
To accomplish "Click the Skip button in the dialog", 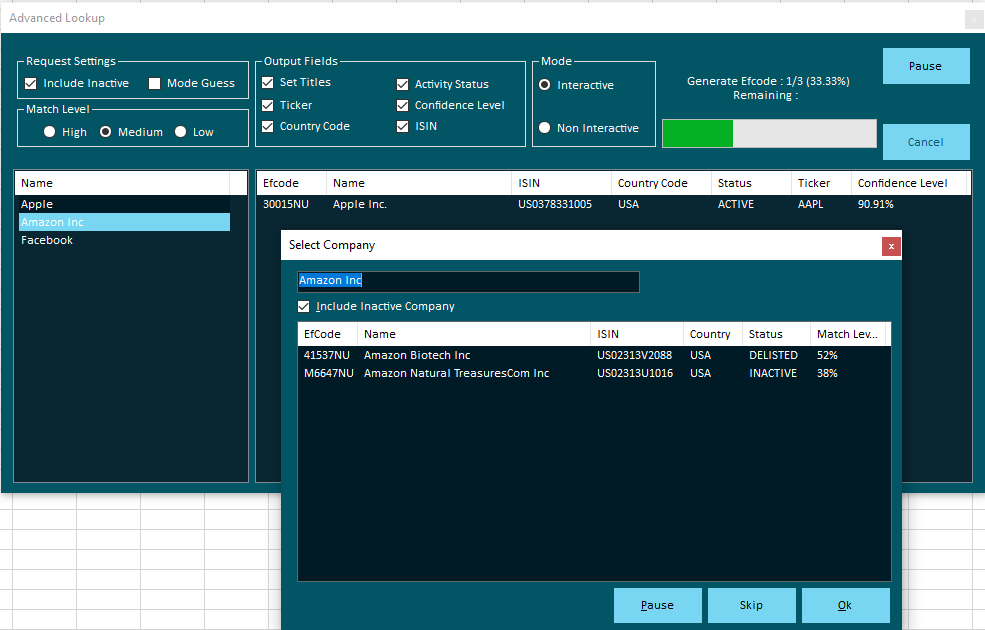I will (751, 605).
